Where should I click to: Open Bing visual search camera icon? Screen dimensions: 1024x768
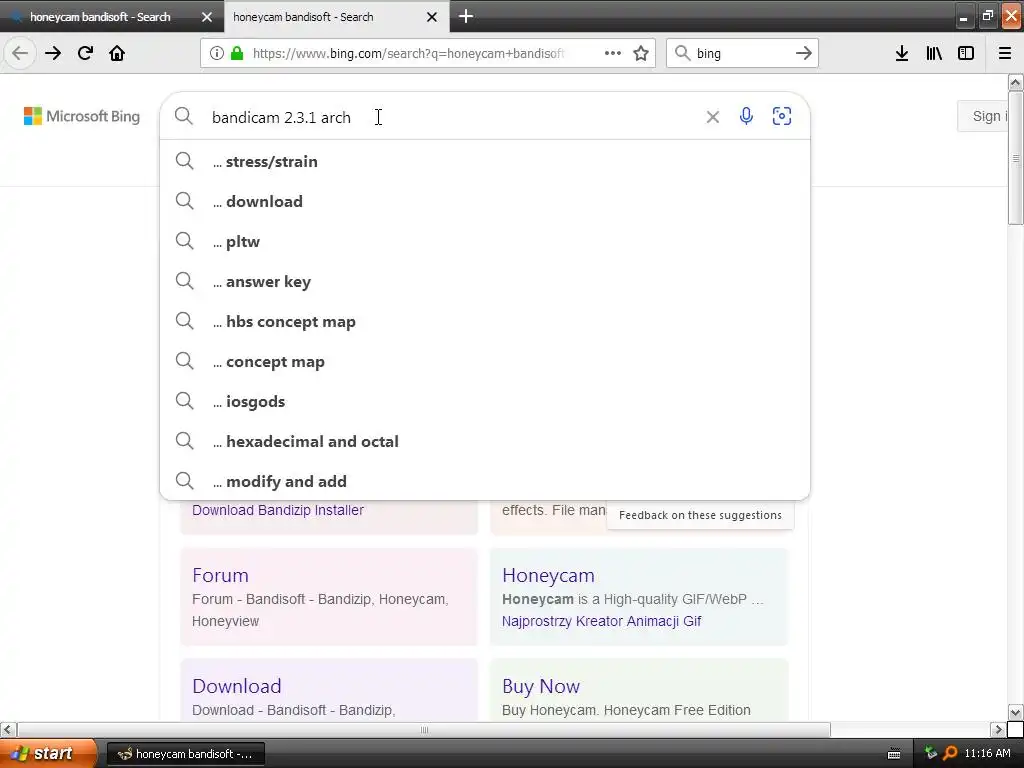click(x=782, y=116)
